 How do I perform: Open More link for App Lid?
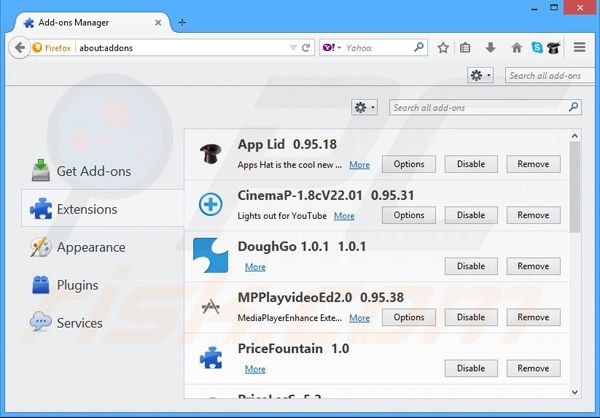pos(359,165)
